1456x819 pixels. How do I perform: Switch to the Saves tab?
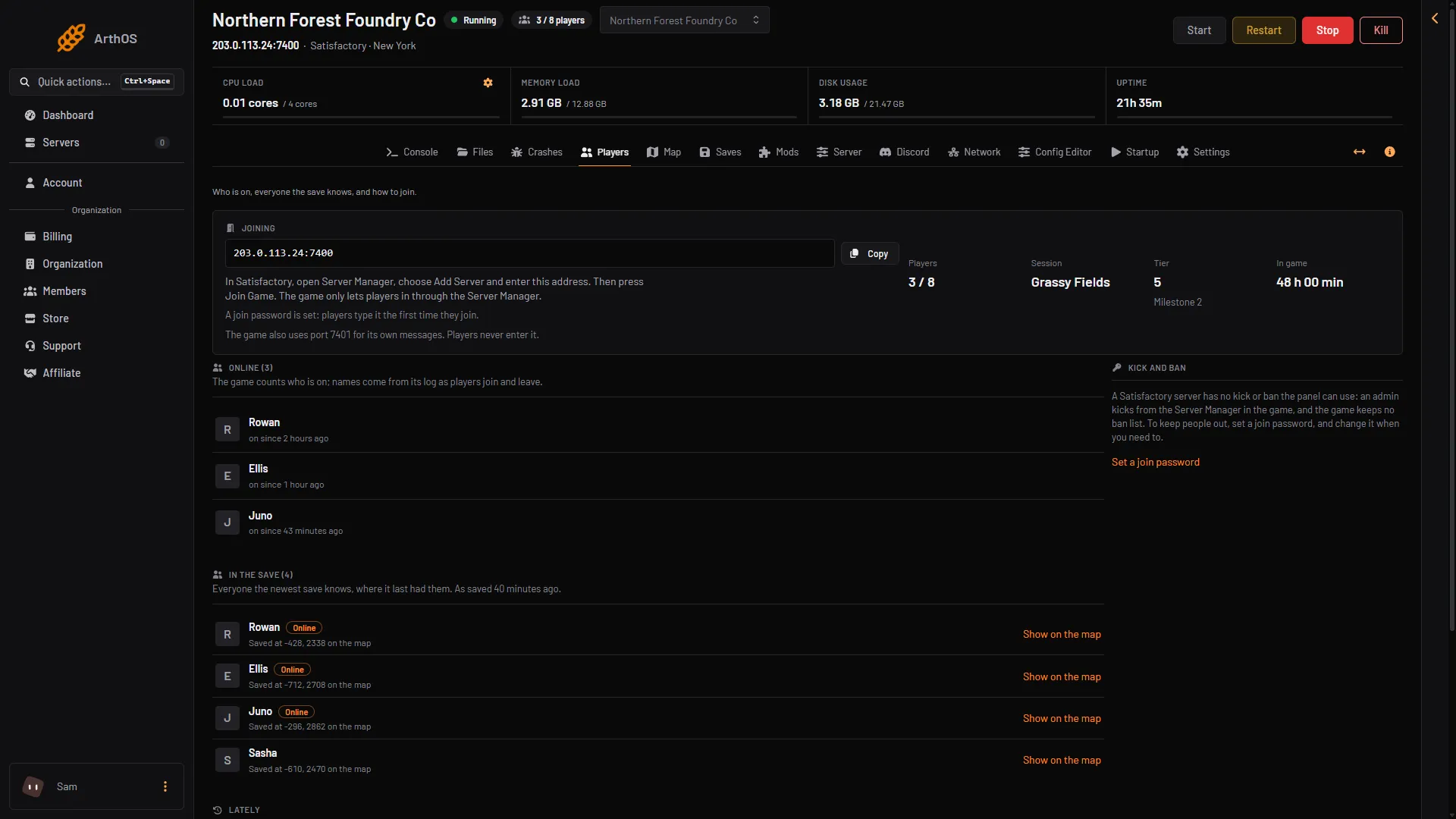pyautogui.click(x=720, y=152)
